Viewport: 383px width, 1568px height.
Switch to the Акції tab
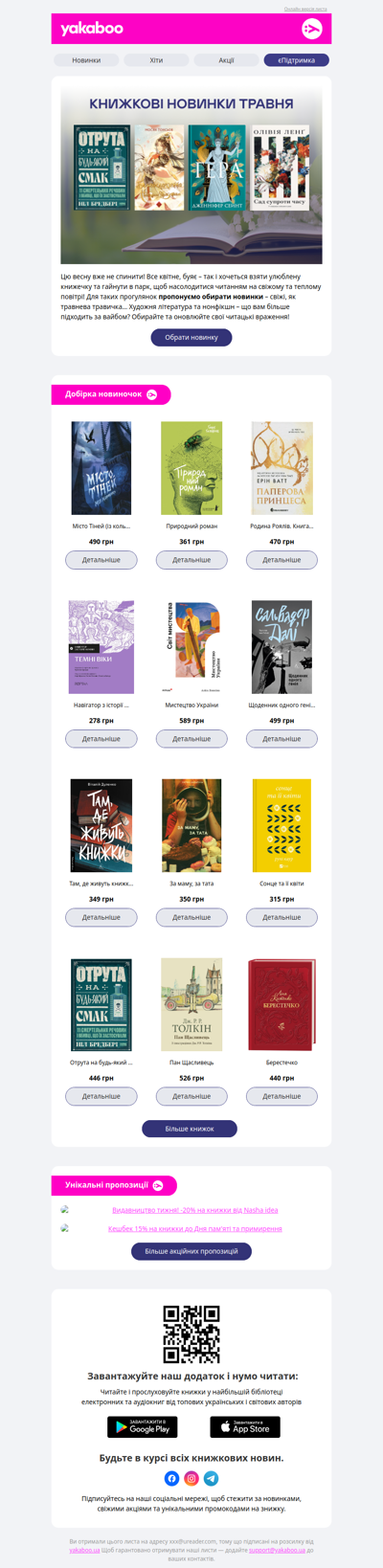pos(226,60)
